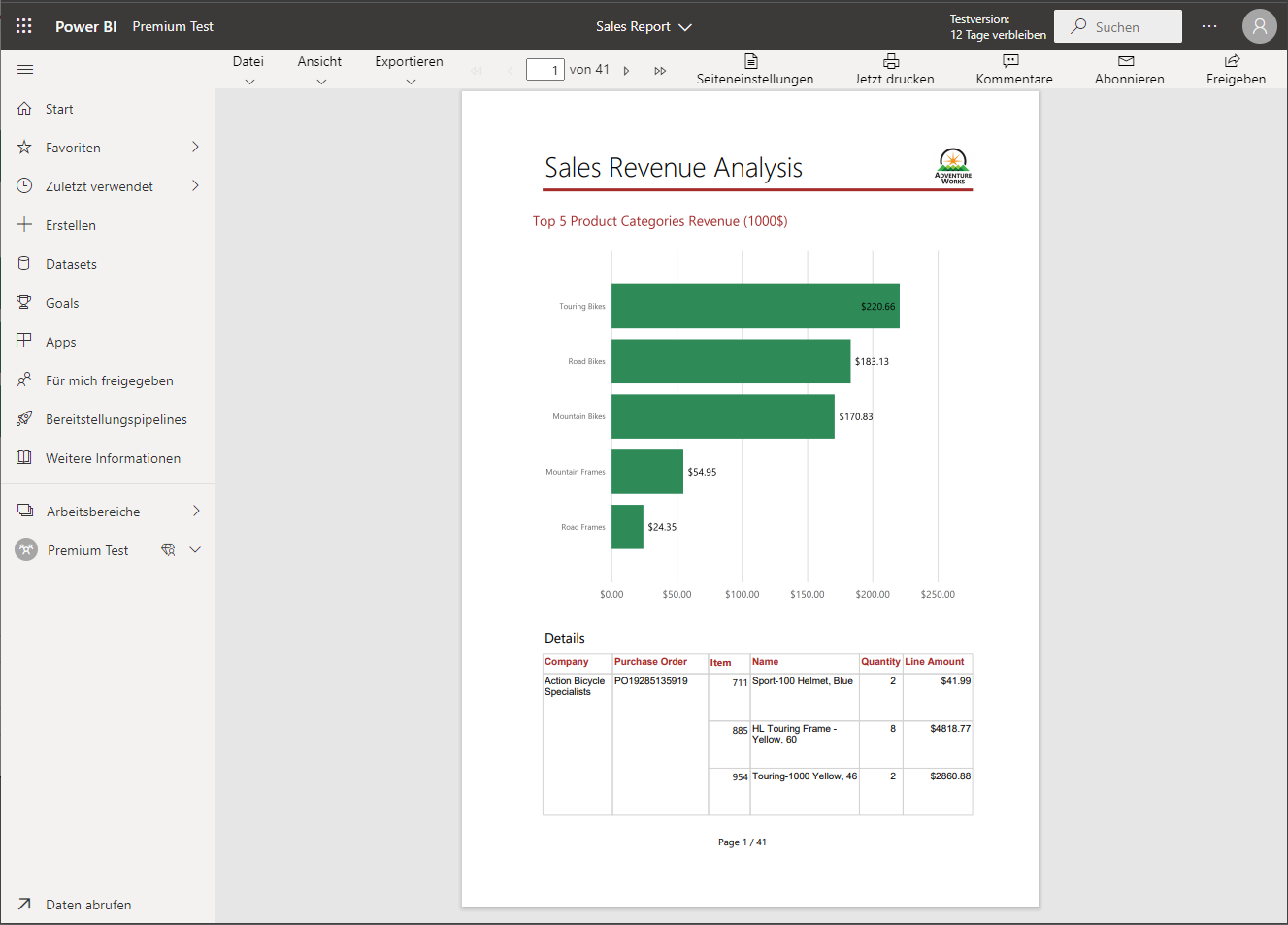
Task: Go to next page arrow
Action: coord(627,71)
